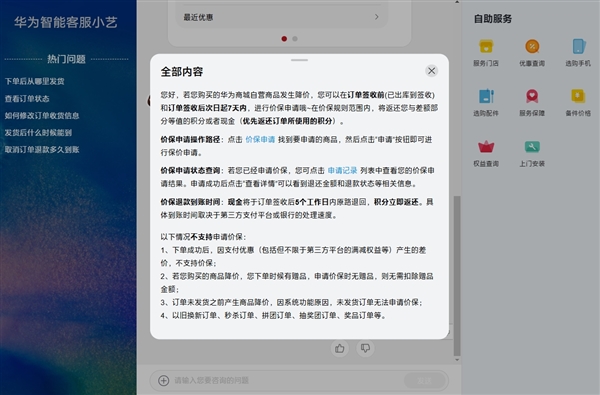Select hot question 如何修改订单收货信息
This screenshot has height=395, width=600.
point(42,116)
